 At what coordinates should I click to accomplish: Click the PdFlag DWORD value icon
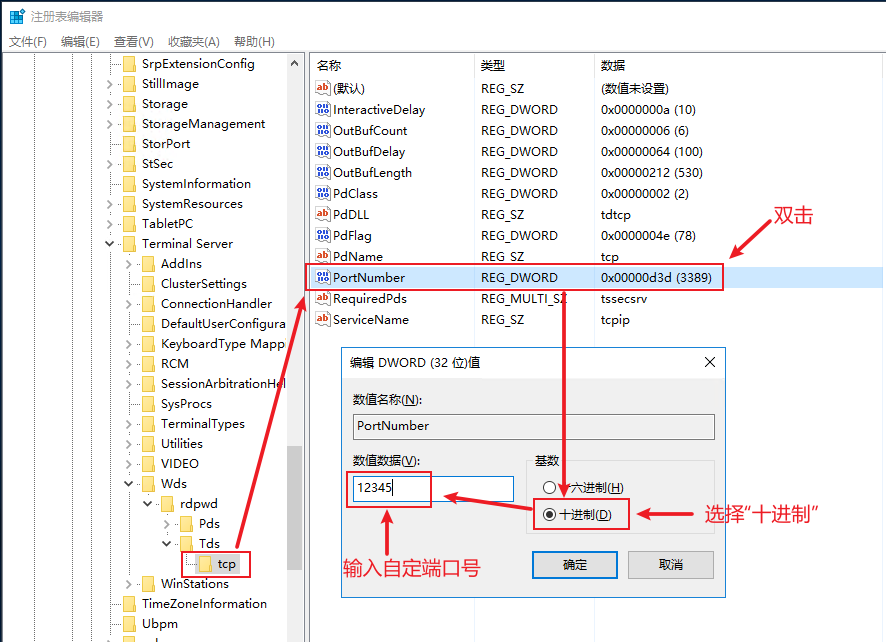[323, 235]
